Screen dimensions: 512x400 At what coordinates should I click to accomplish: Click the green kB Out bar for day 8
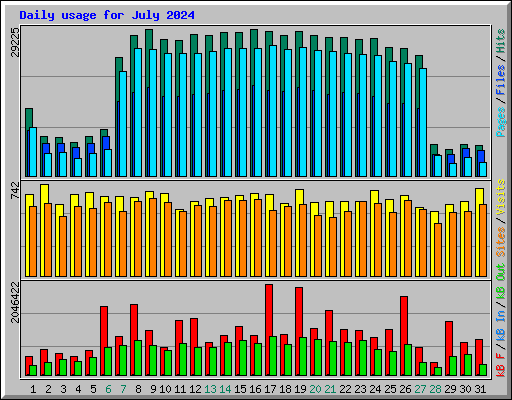click(x=138, y=358)
